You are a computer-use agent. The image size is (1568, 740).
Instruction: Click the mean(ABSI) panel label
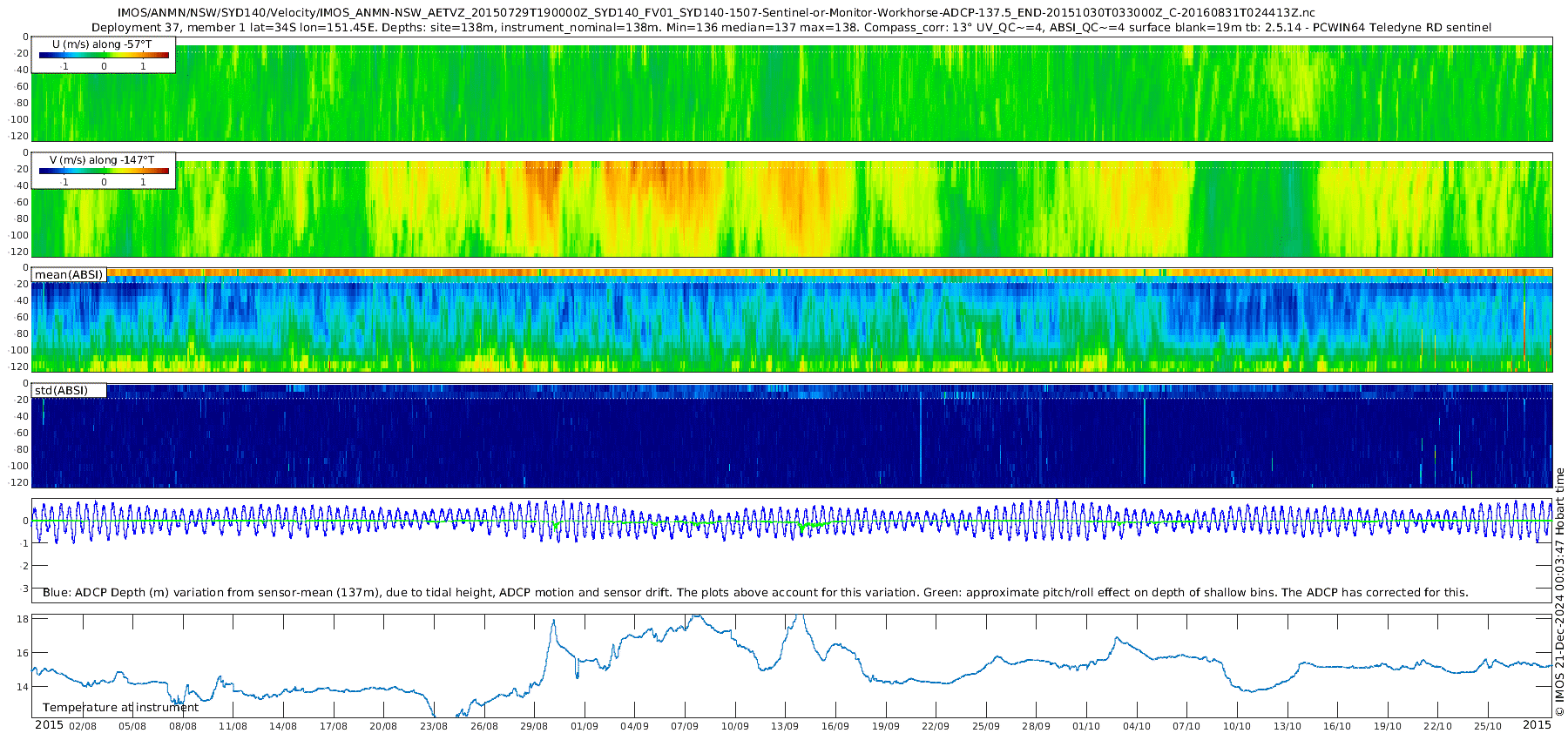coord(69,274)
